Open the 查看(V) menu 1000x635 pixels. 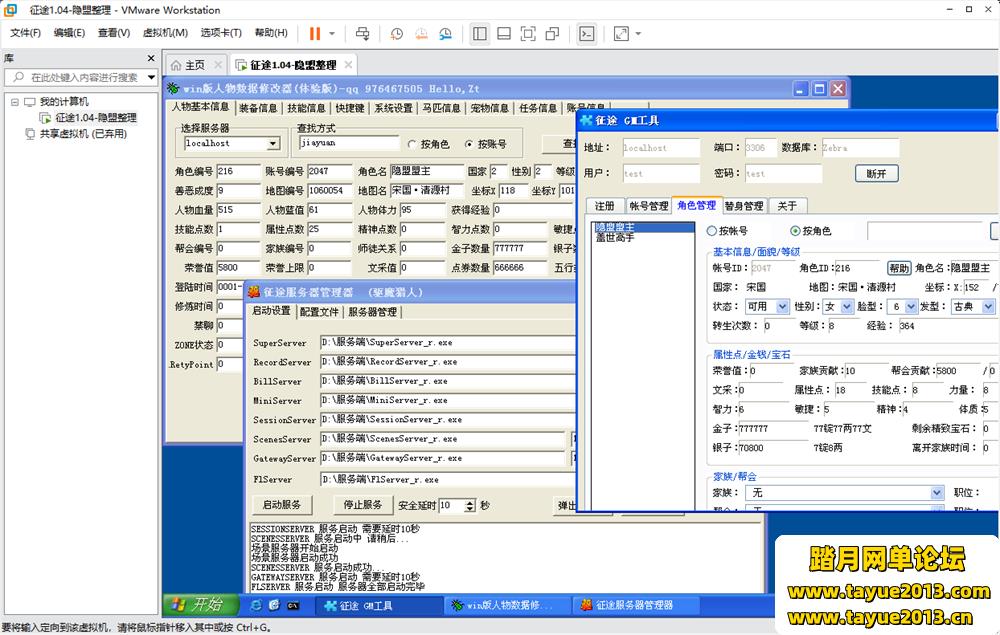tap(114, 33)
